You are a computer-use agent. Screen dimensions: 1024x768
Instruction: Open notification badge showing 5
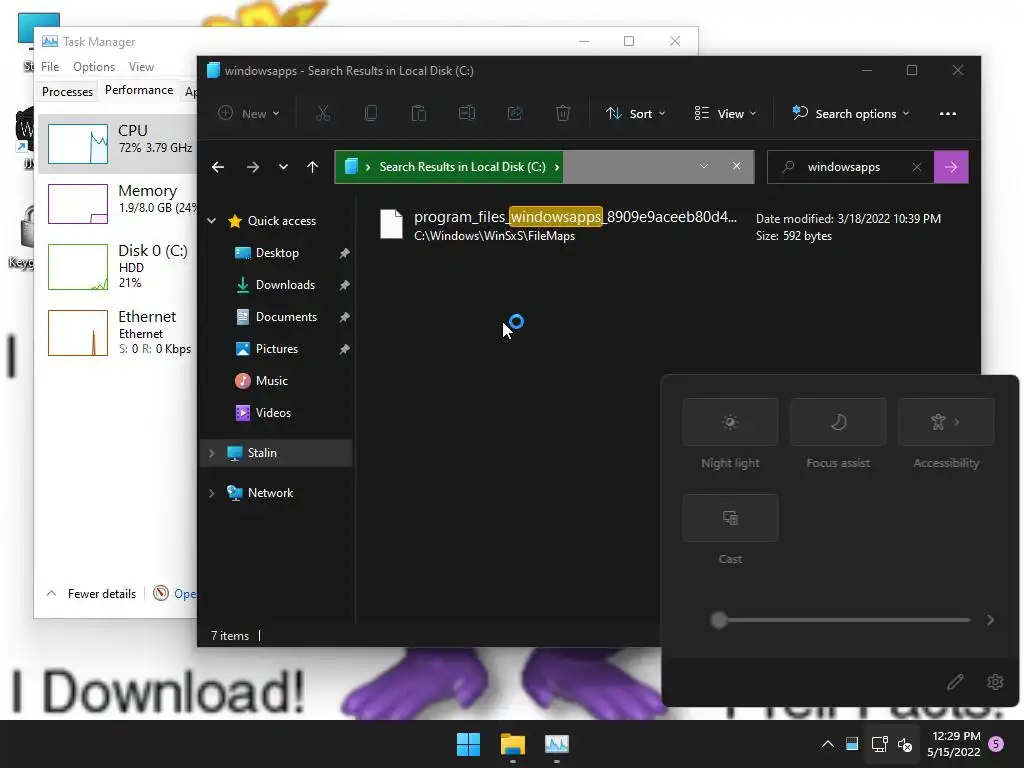(996, 744)
